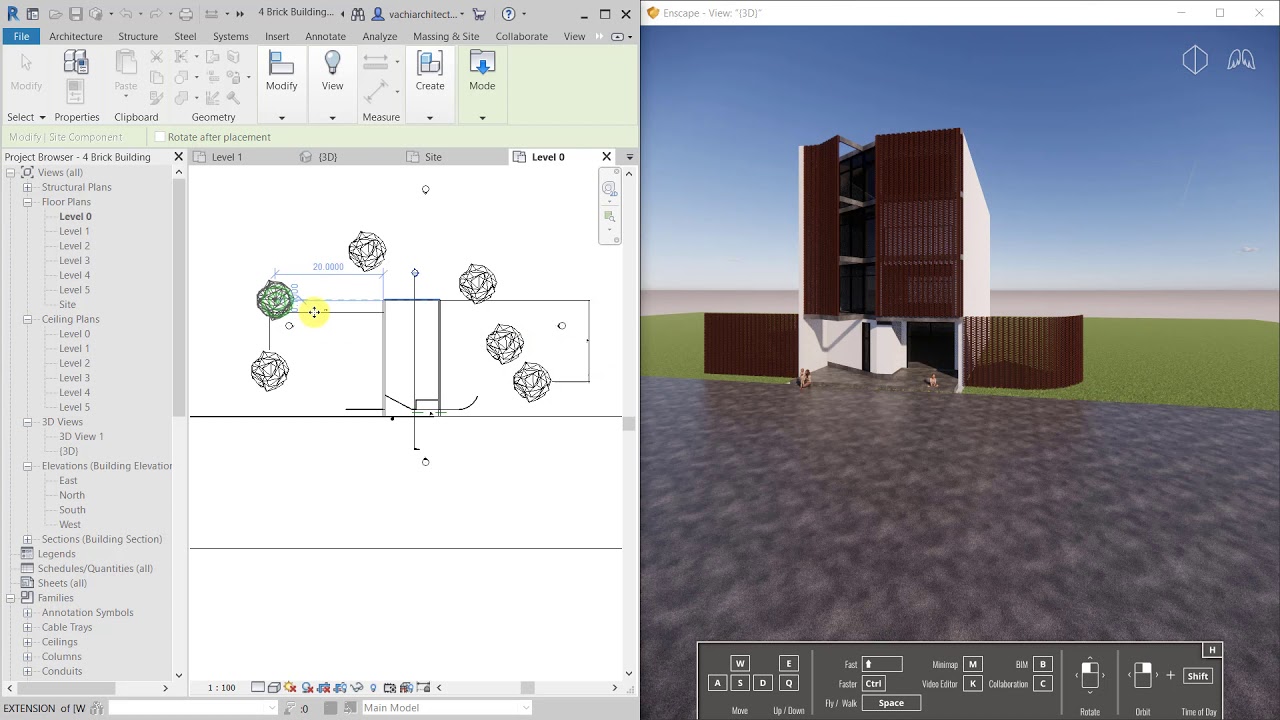The image size is (1280, 720).
Task: Click the Crop View icon in view control bar
Action: point(324,687)
